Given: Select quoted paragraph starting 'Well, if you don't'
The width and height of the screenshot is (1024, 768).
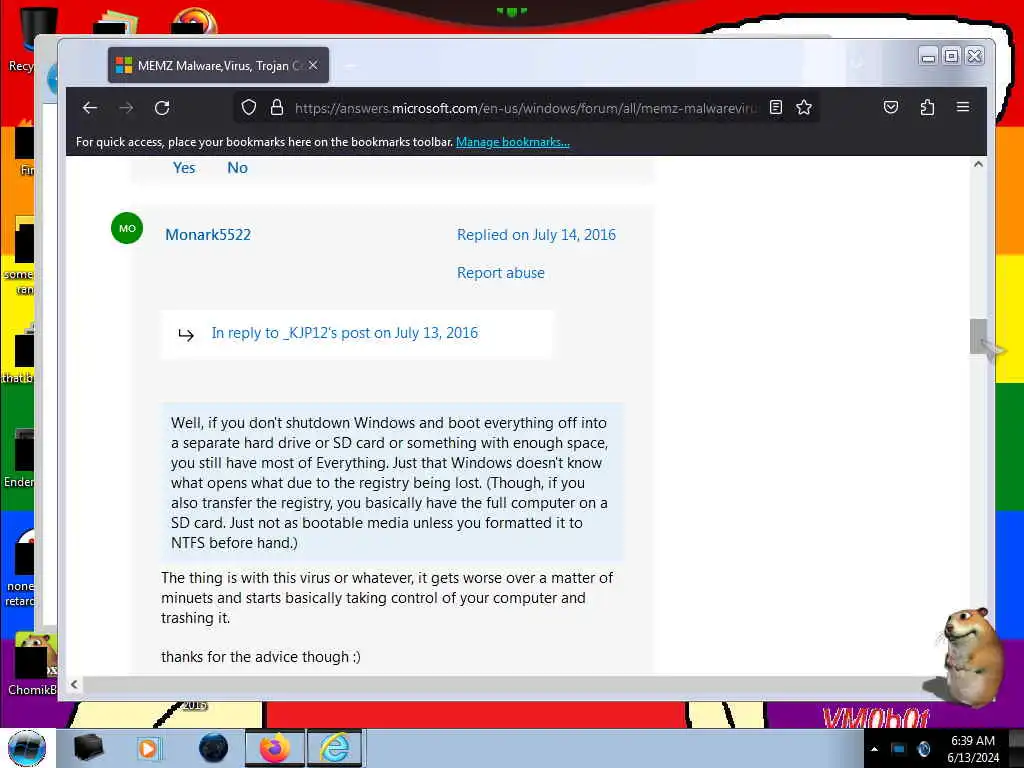Looking at the screenshot, I should pos(391,483).
